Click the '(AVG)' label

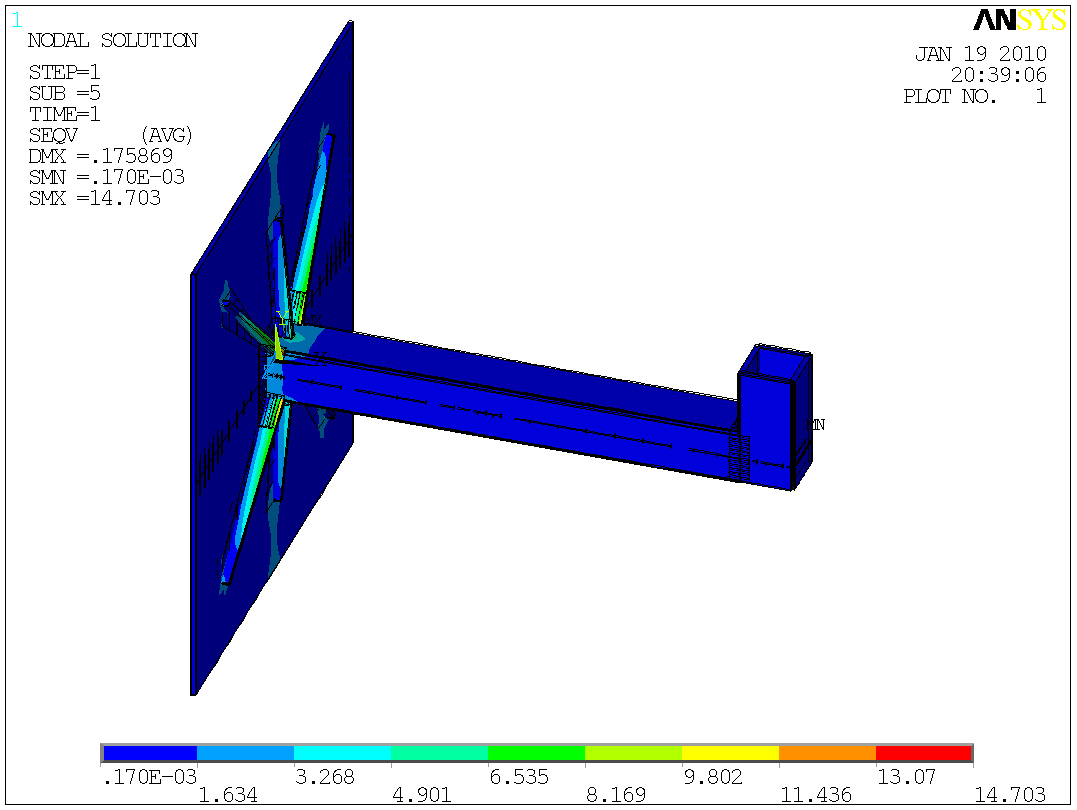pyautogui.click(x=166, y=135)
